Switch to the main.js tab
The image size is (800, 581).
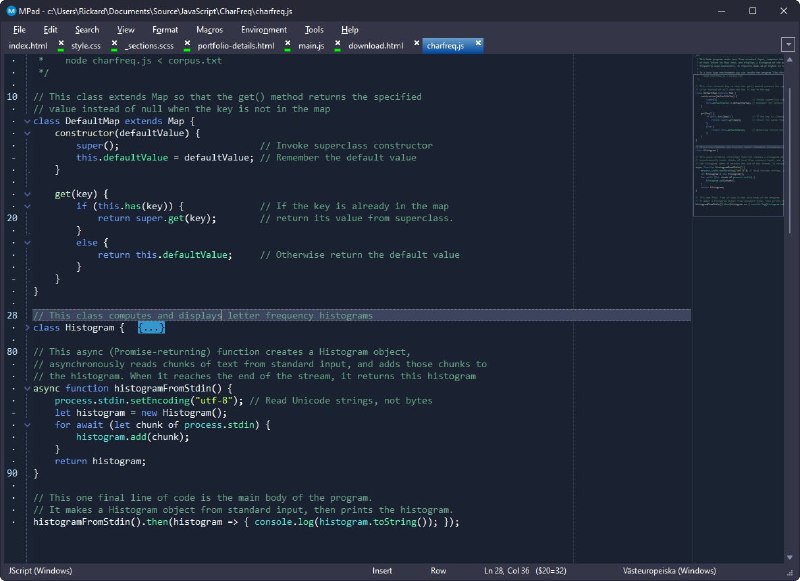pos(311,46)
